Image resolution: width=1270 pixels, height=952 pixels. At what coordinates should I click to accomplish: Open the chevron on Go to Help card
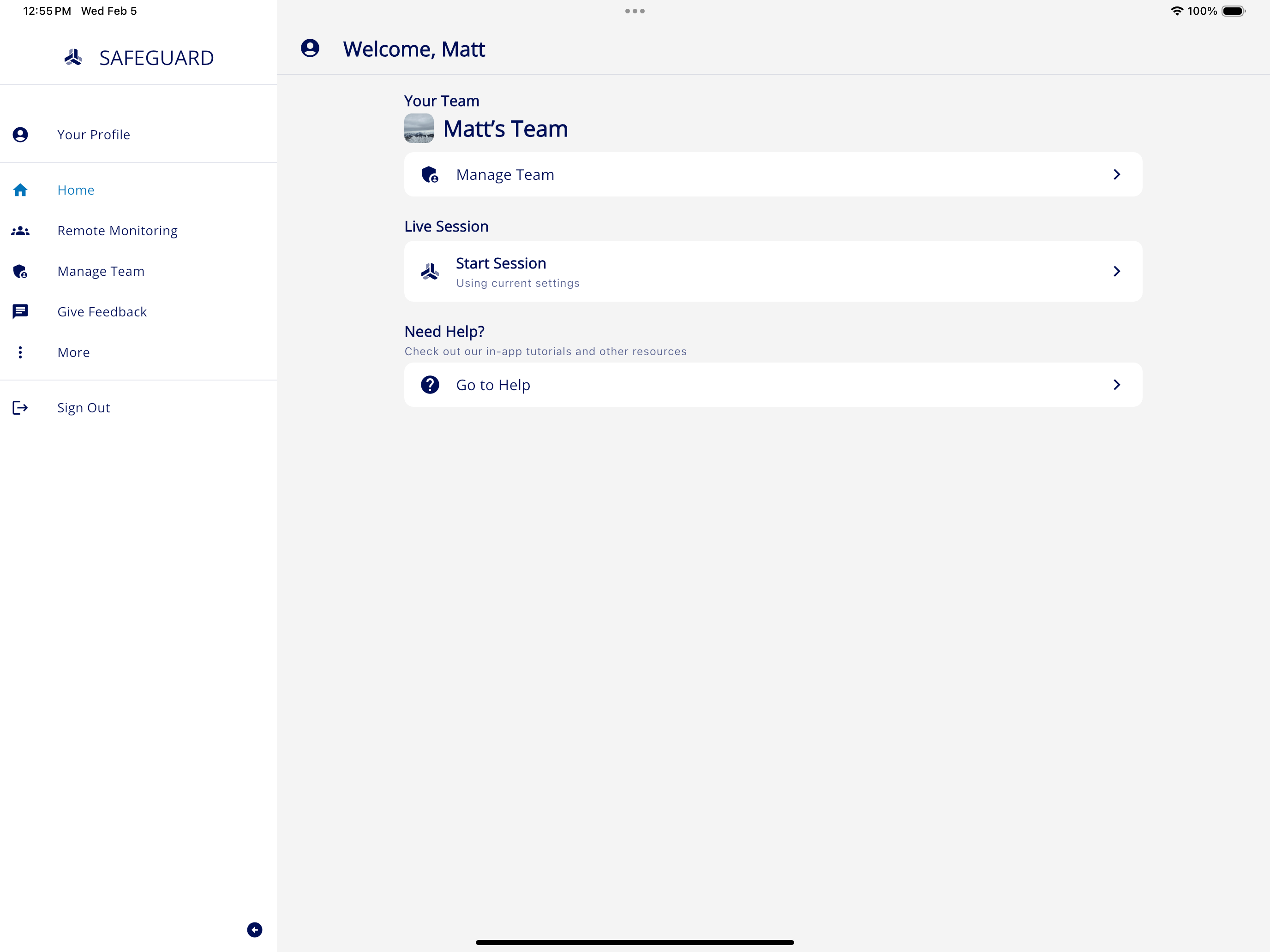[x=1117, y=385]
